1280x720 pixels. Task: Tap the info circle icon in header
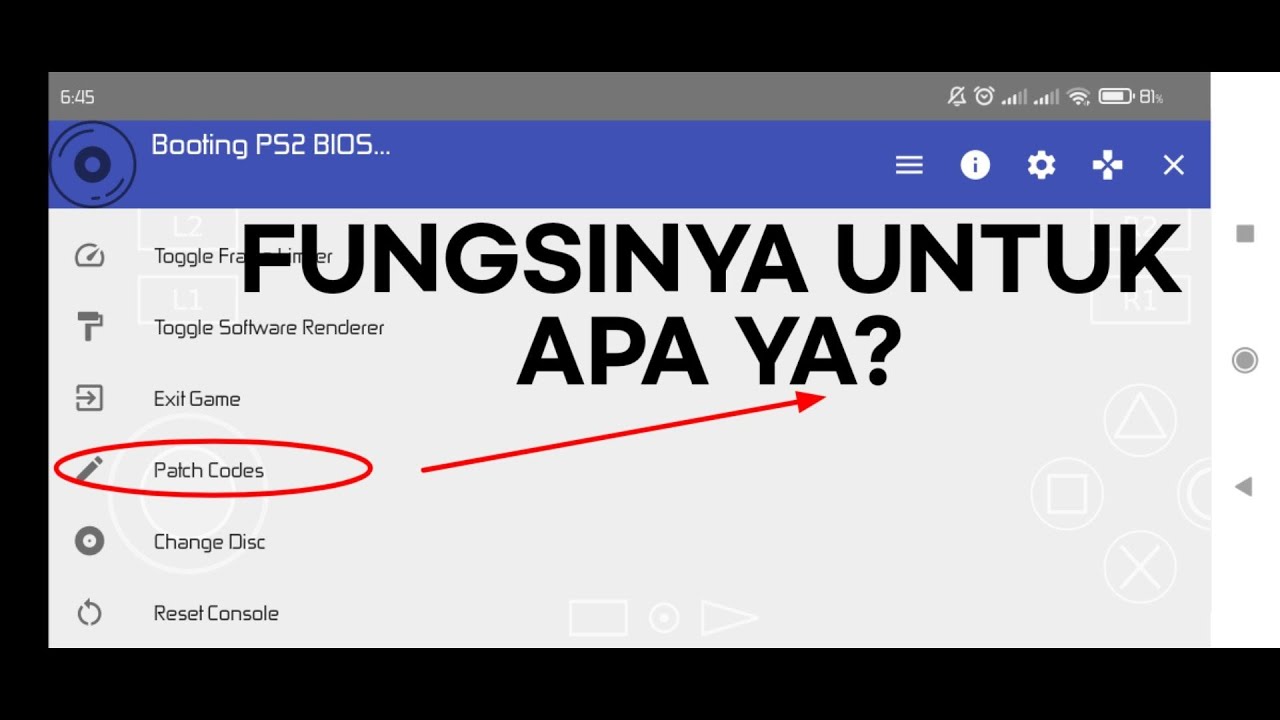pos(975,165)
